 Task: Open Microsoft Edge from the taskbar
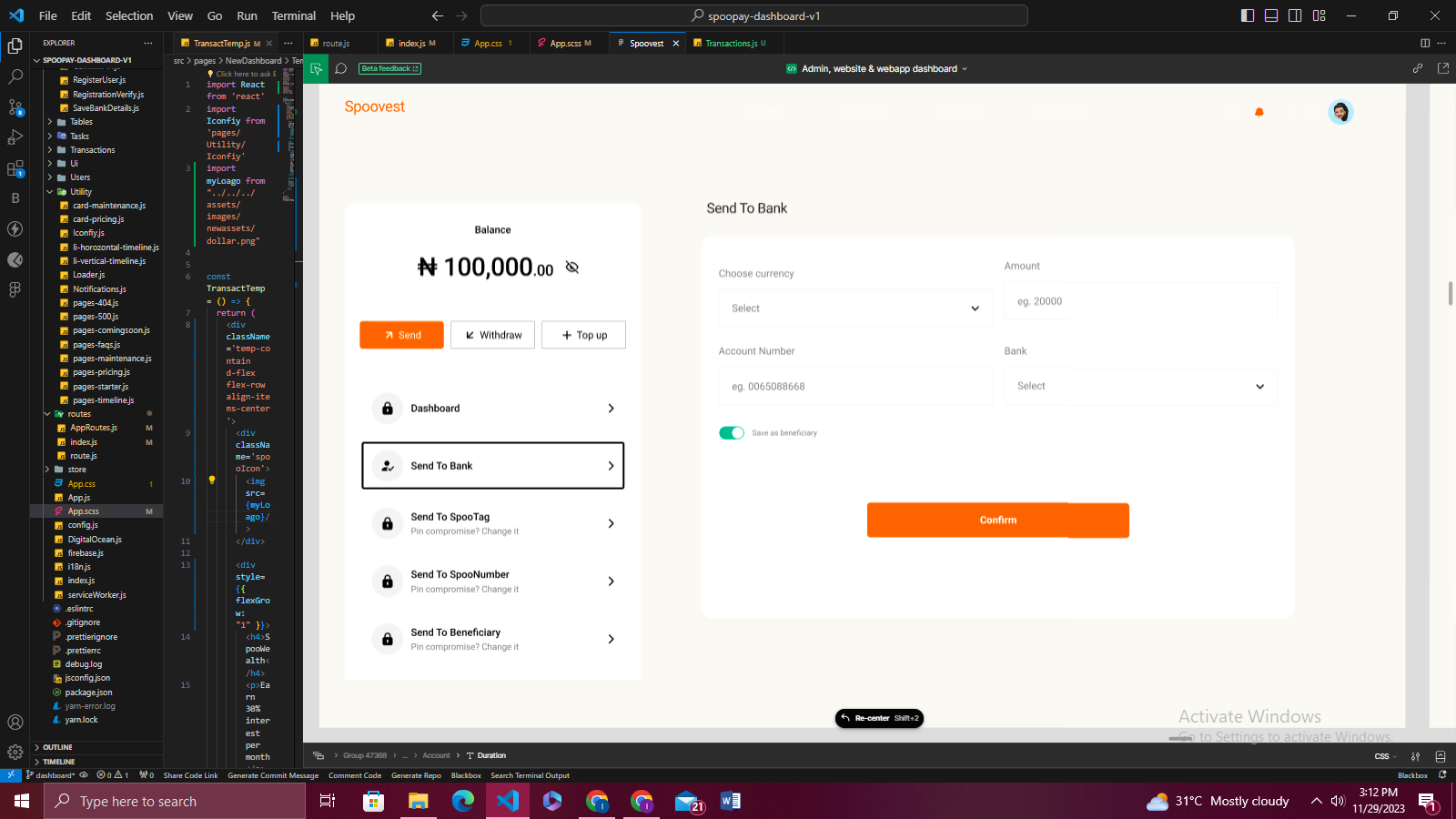tap(463, 801)
